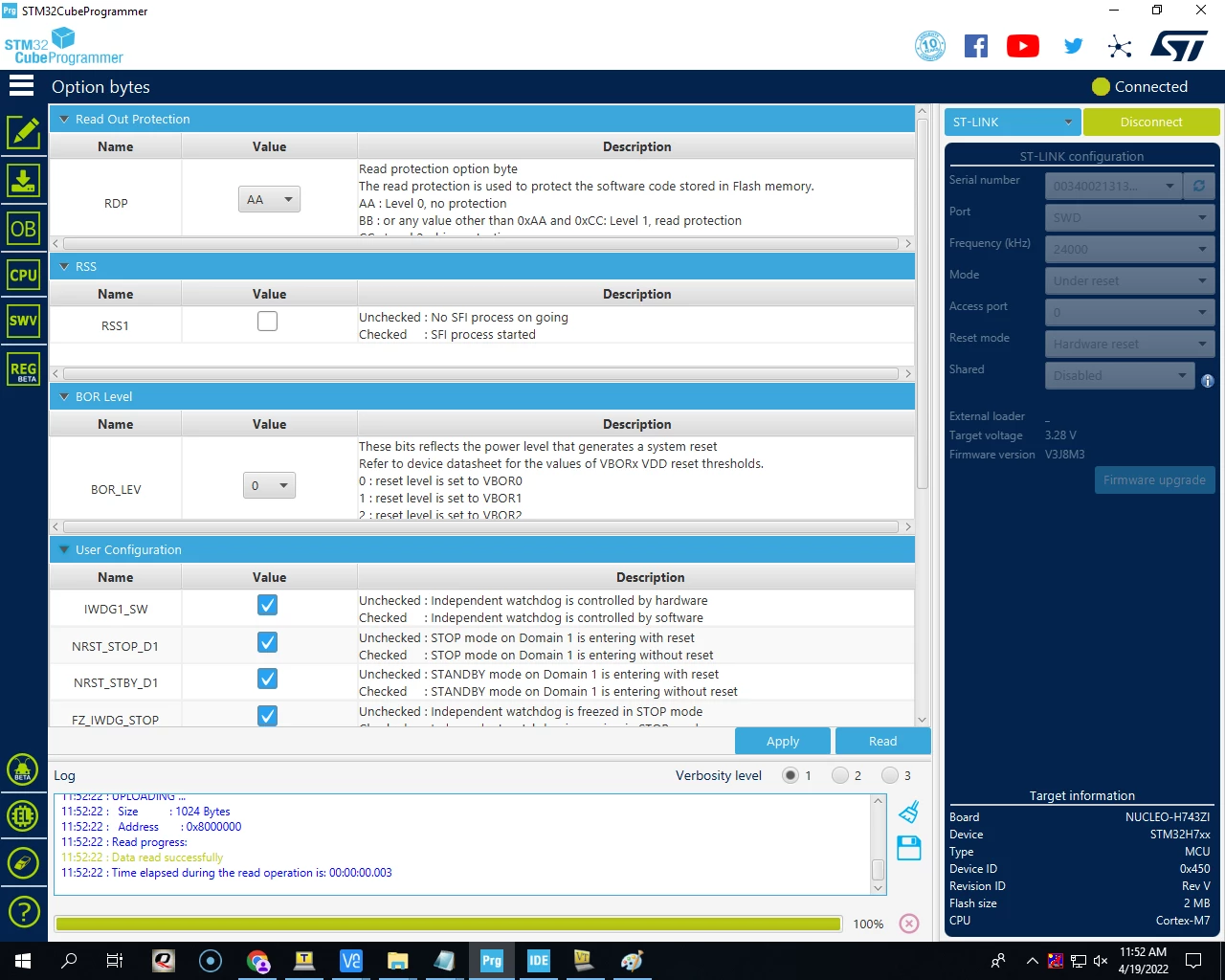Click the ST logo

tap(1179, 45)
